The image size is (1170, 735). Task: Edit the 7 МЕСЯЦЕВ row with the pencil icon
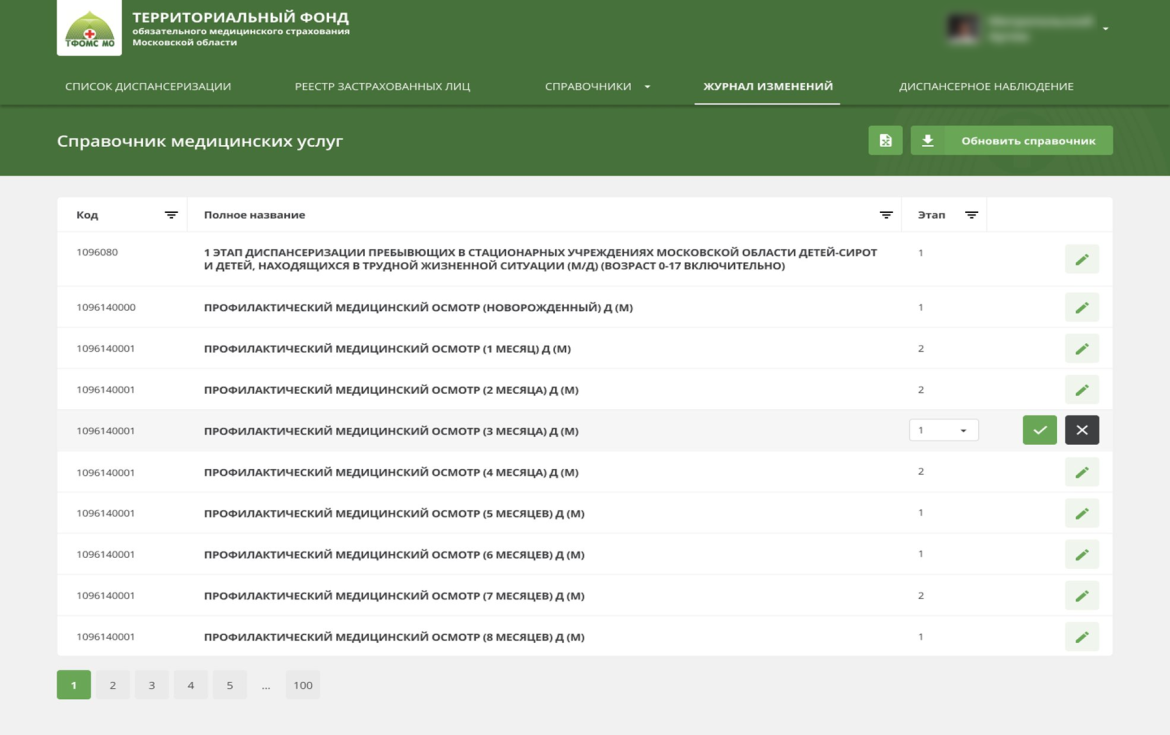pos(1081,595)
